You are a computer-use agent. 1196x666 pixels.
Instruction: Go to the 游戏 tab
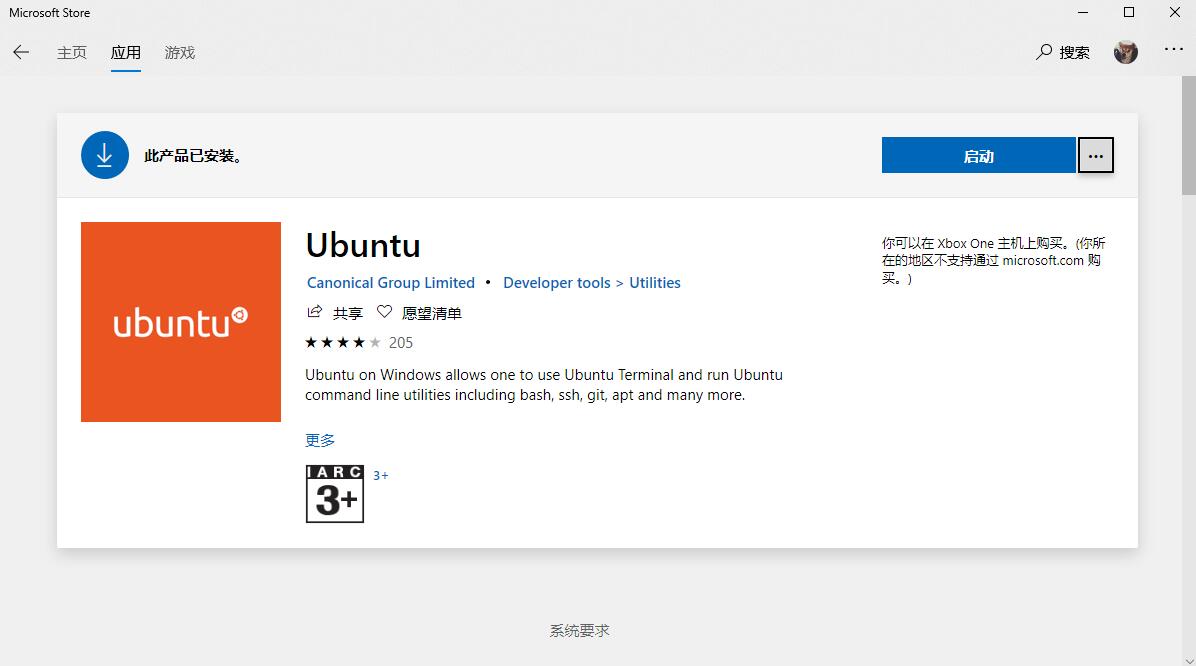point(180,52)
